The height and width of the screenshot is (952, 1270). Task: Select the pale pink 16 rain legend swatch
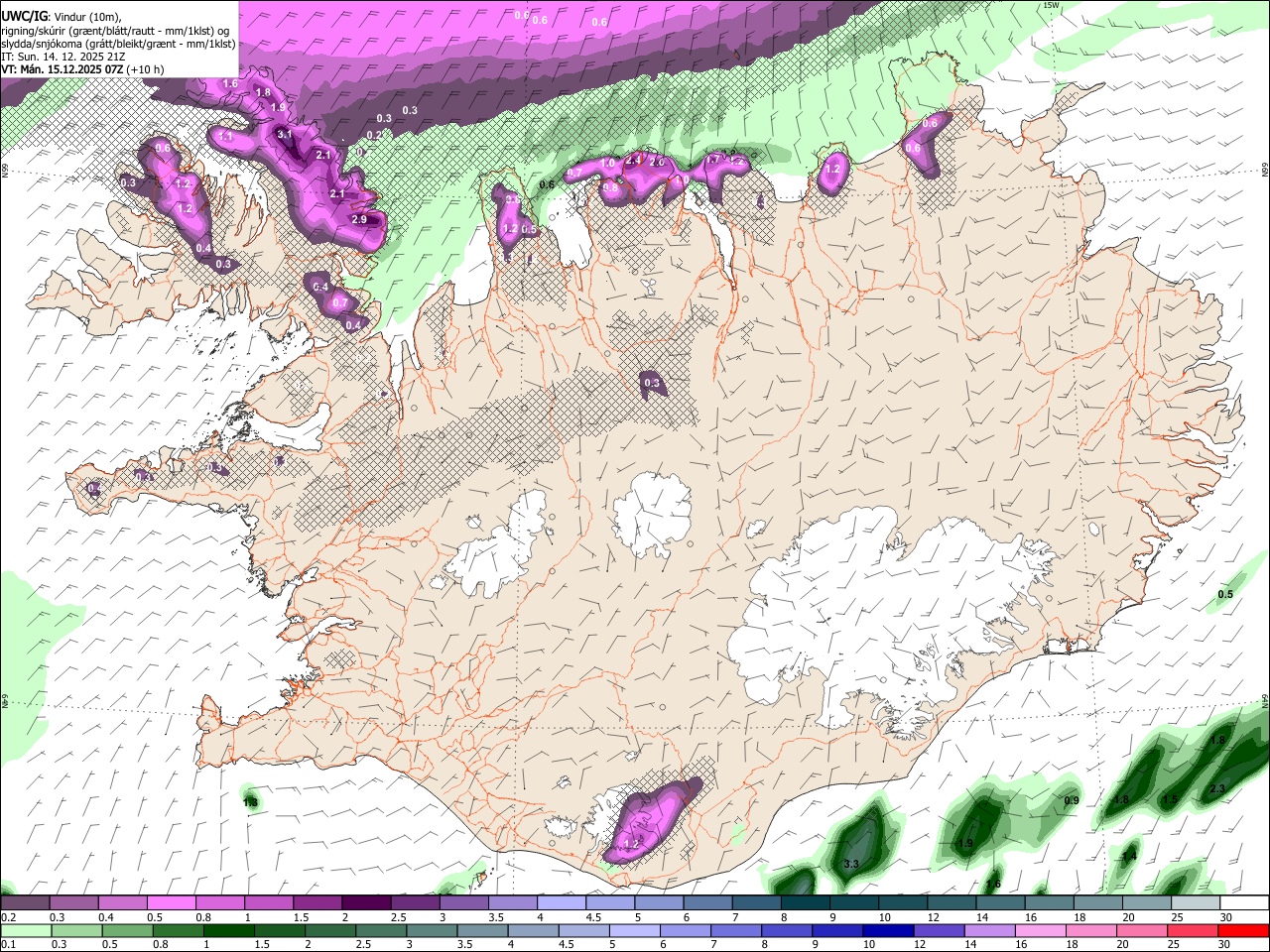point(1039,930)
